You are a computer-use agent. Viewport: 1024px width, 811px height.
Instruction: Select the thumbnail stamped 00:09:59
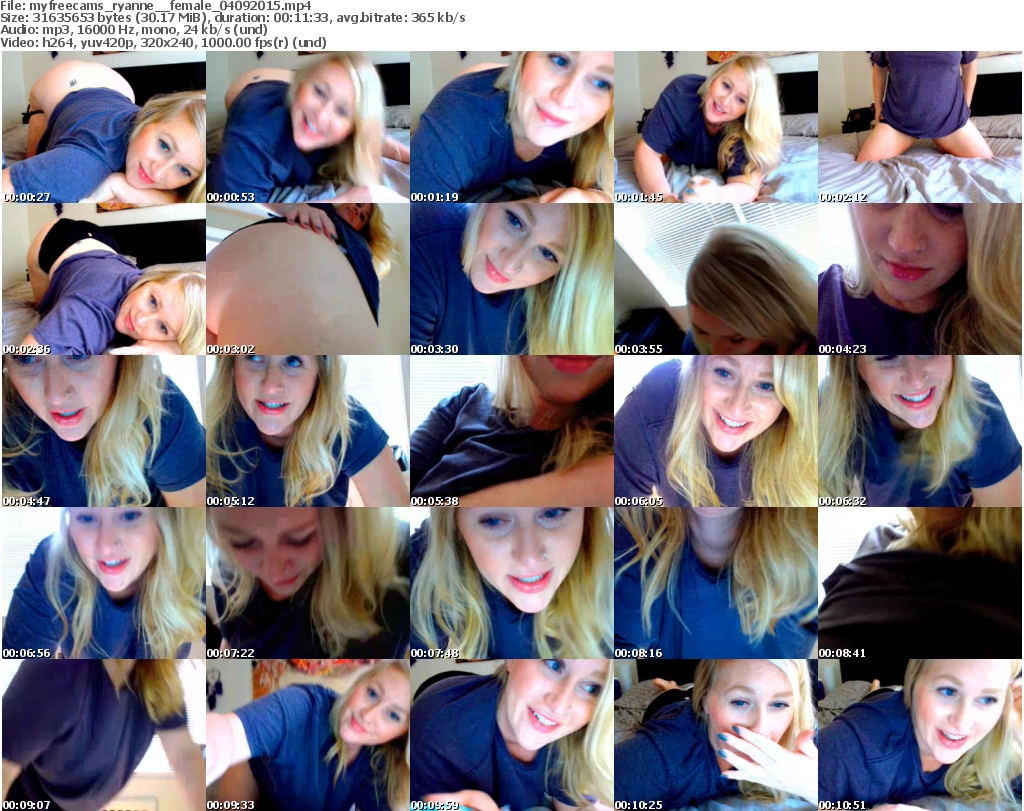tap(512, 735)
